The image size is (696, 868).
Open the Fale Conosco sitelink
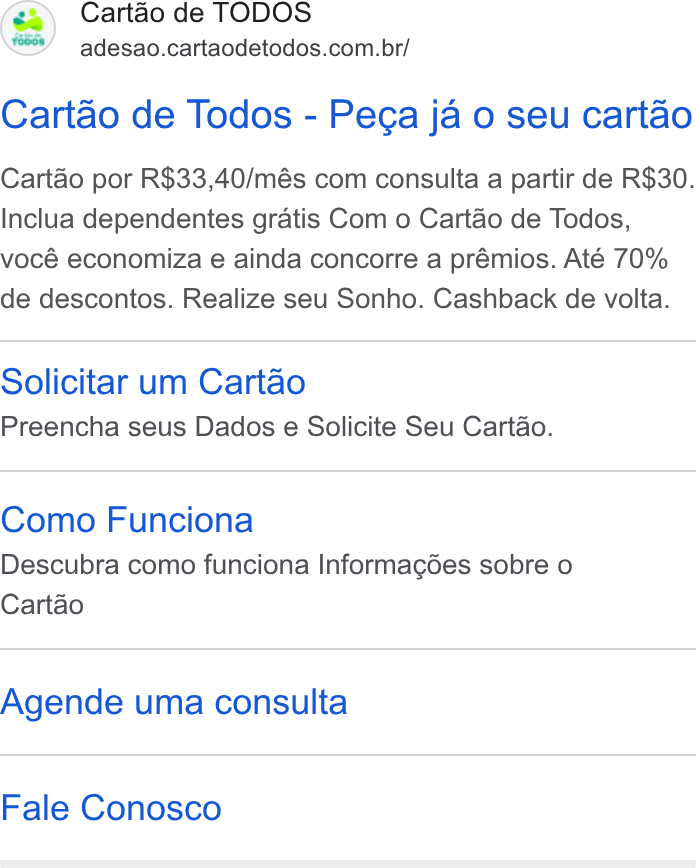point(111,808)
